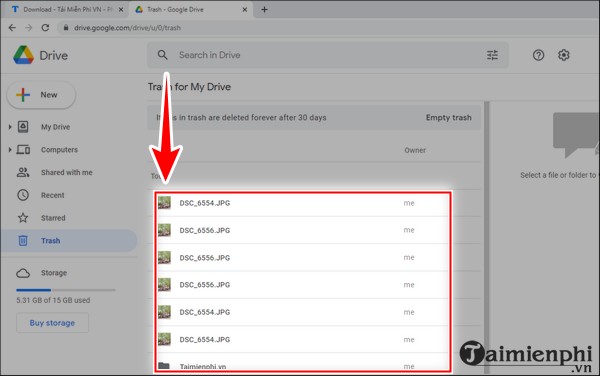Click the Google Drive logo

pos(23,55)
